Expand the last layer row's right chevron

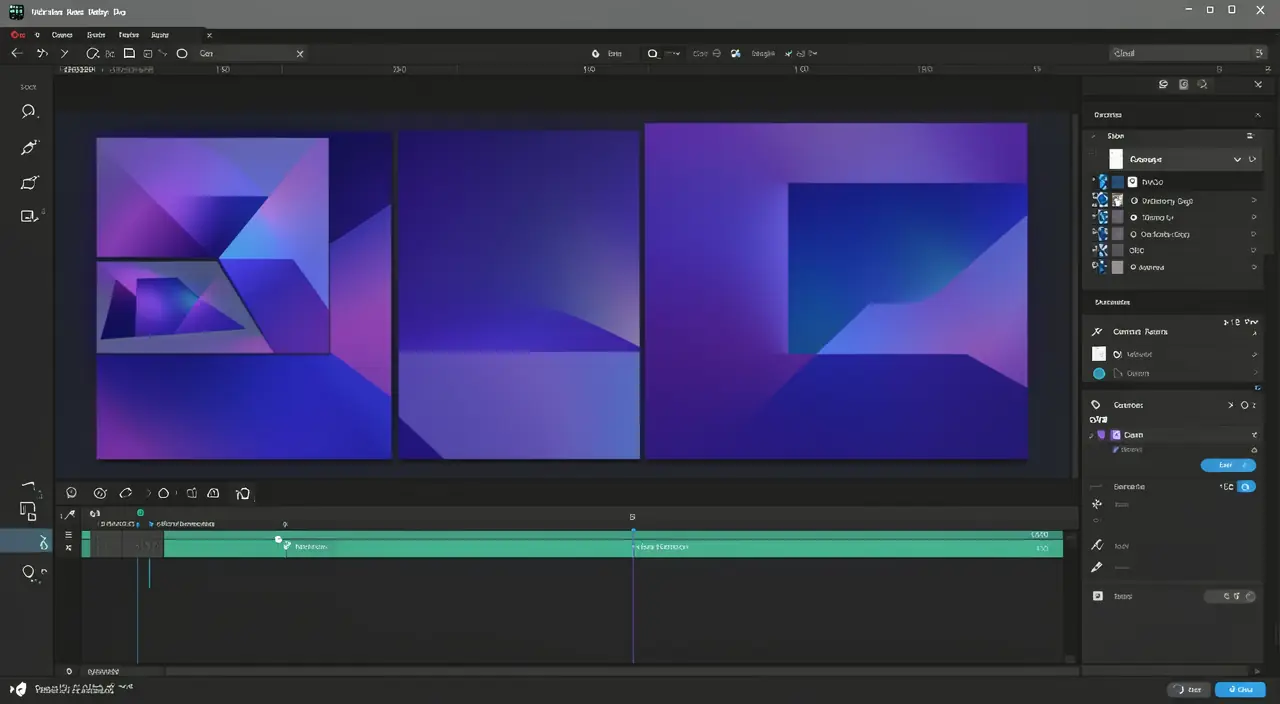pos(1254,267)
